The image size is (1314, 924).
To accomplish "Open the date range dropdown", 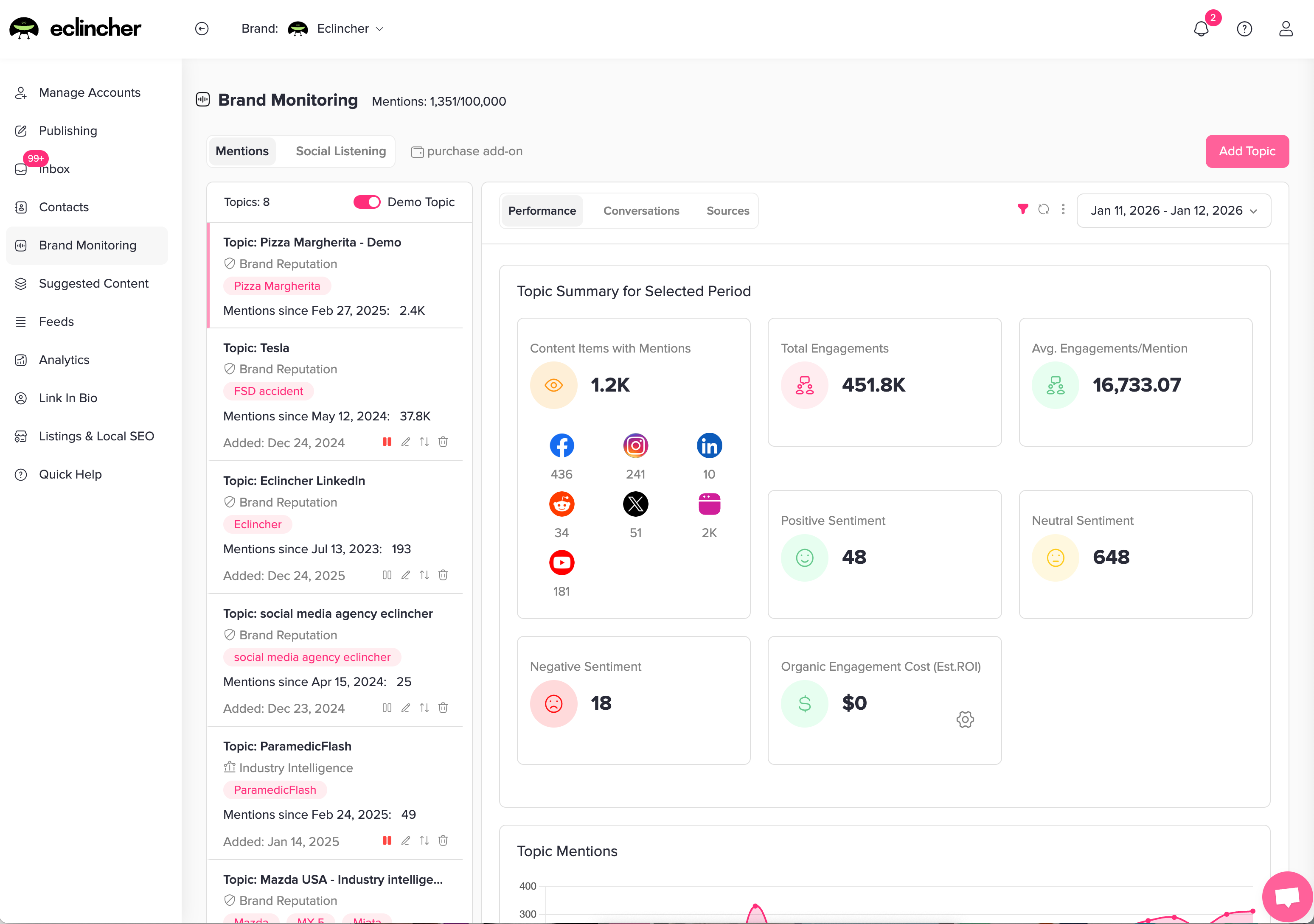I will click(1173, 210).
